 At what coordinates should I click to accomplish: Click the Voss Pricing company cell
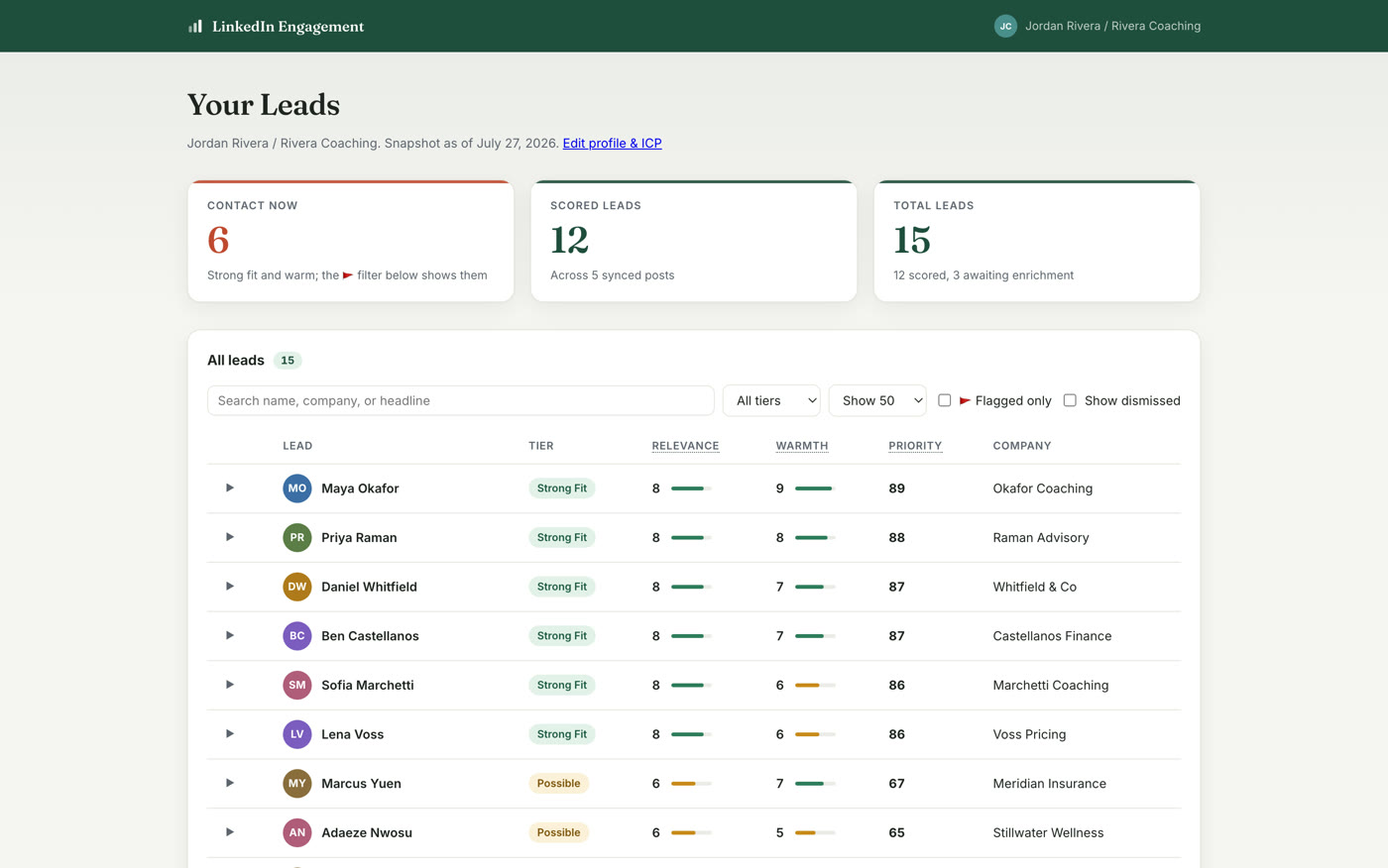[x=1029, y=734]
